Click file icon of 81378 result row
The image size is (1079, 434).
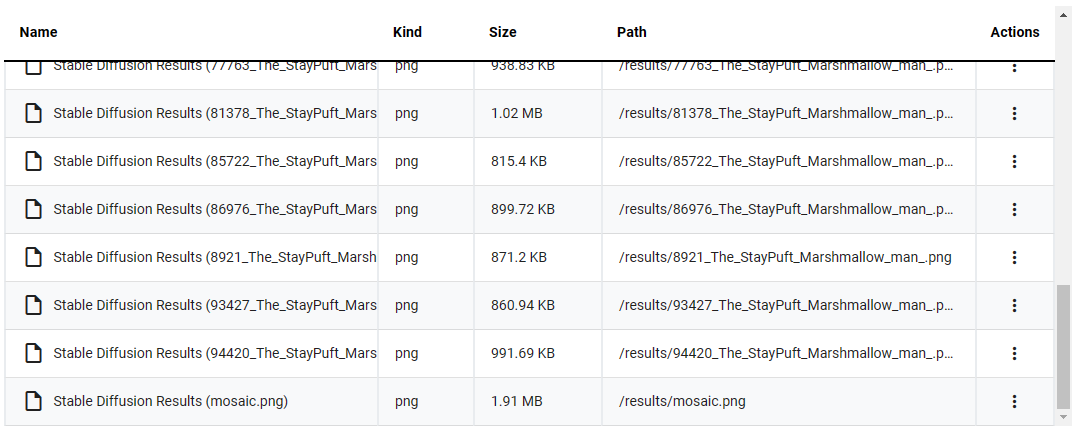click(x=34, y=113)
